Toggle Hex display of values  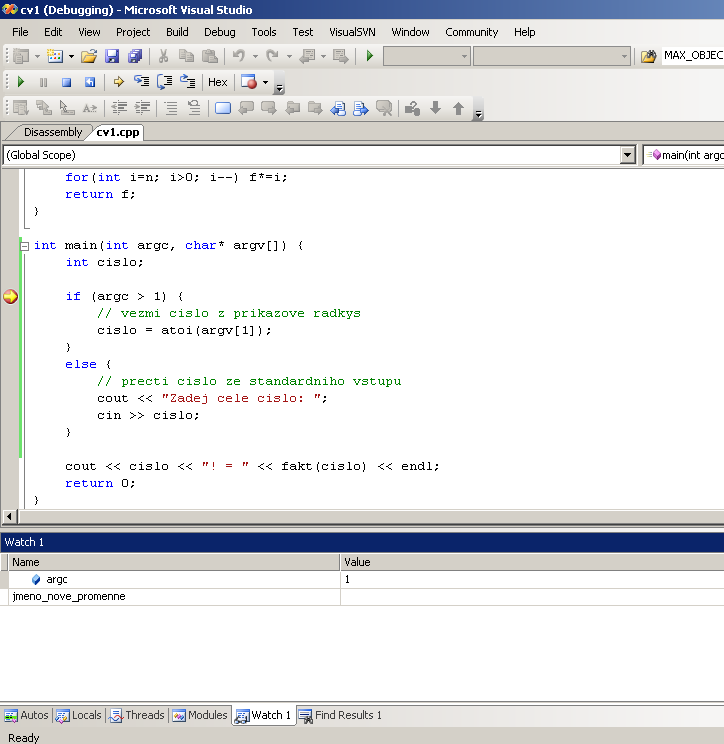point(218,82)
